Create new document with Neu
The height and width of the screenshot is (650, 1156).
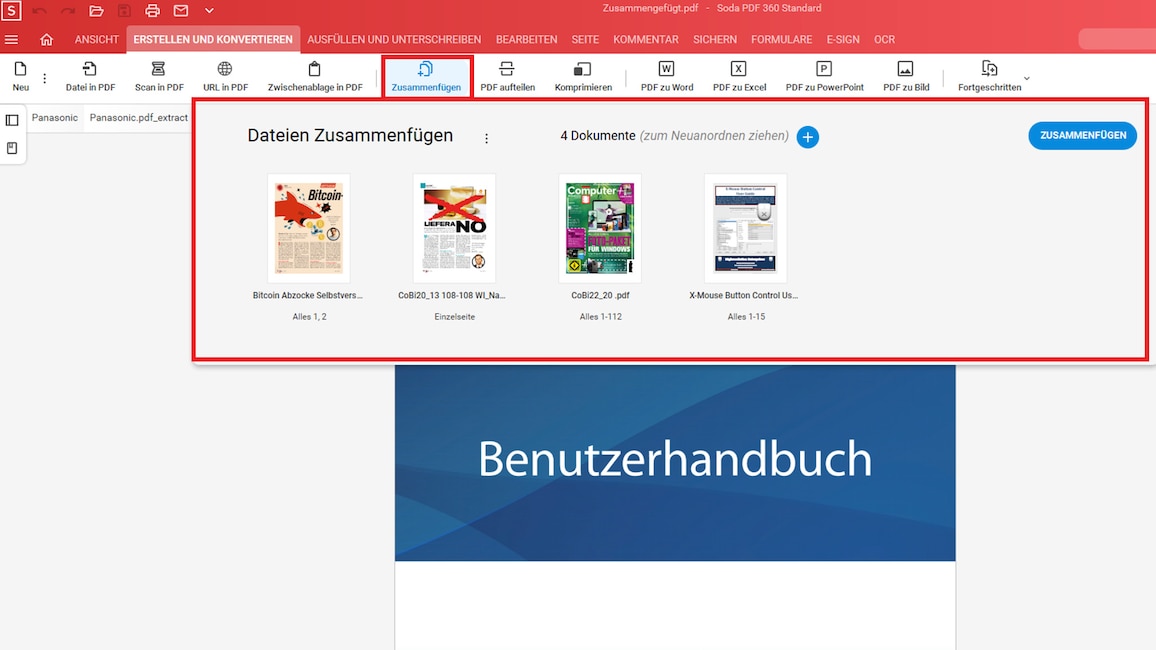coord(21,77)
